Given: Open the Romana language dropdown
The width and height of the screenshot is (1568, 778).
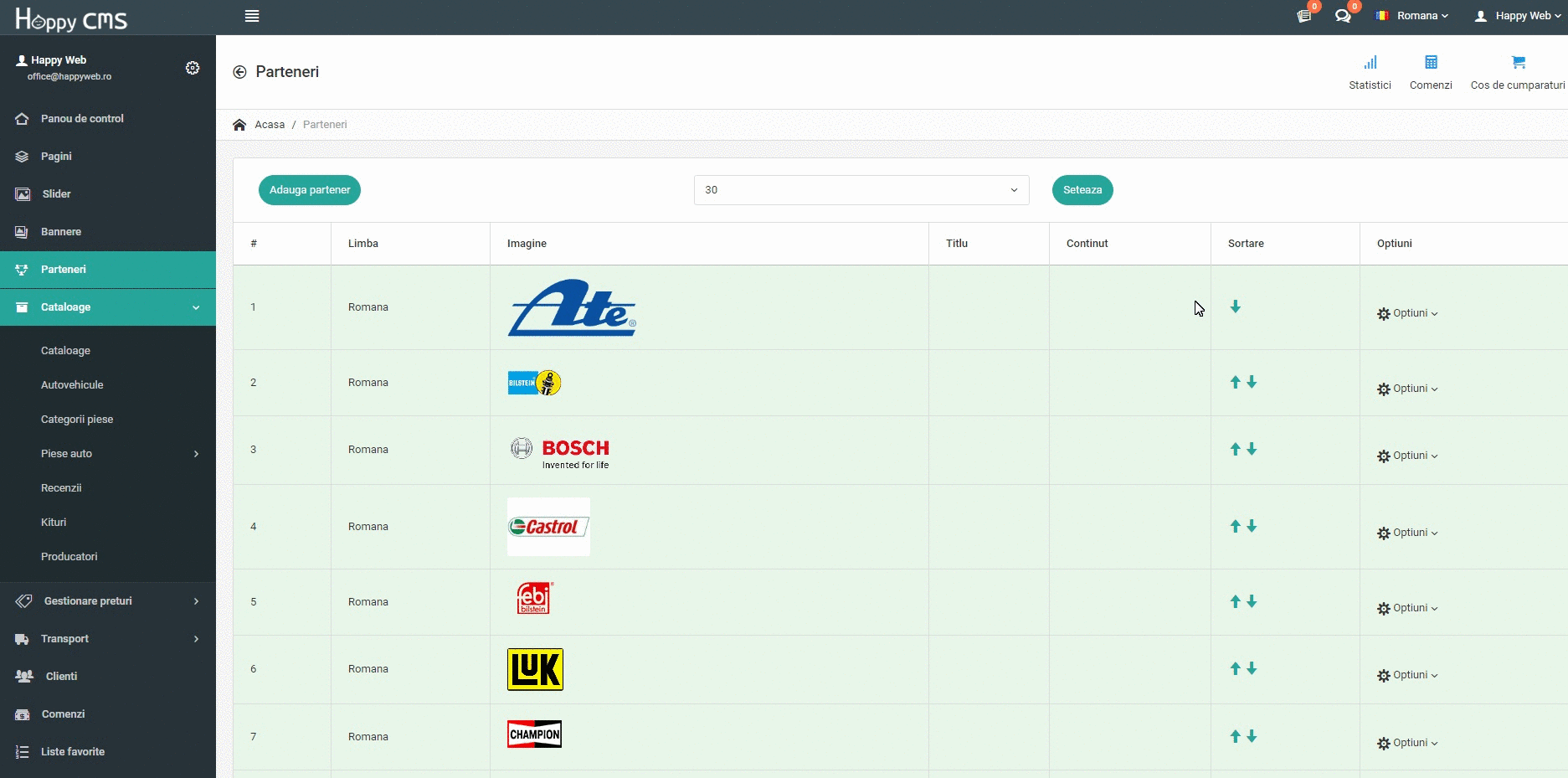Looking at the screenshot, I should [1412, 16].
